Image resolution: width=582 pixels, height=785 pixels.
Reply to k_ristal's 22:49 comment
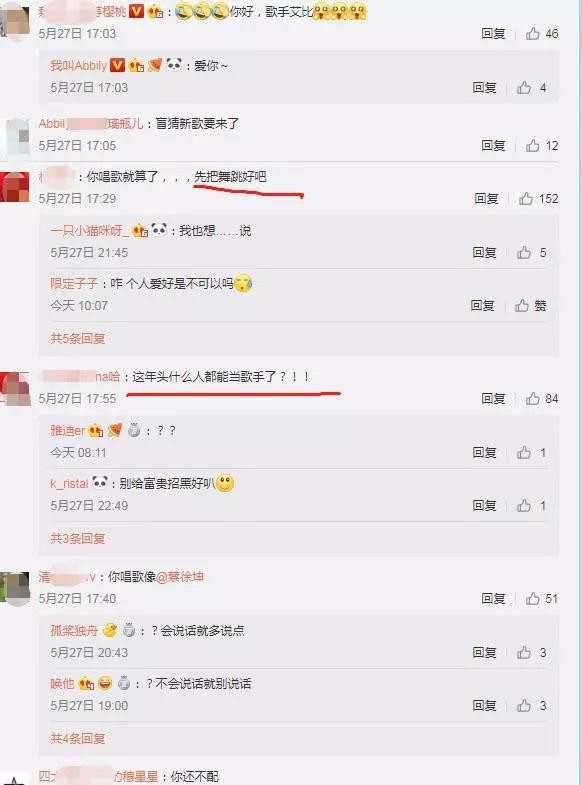pyautogui.click(x=484, y=506)
